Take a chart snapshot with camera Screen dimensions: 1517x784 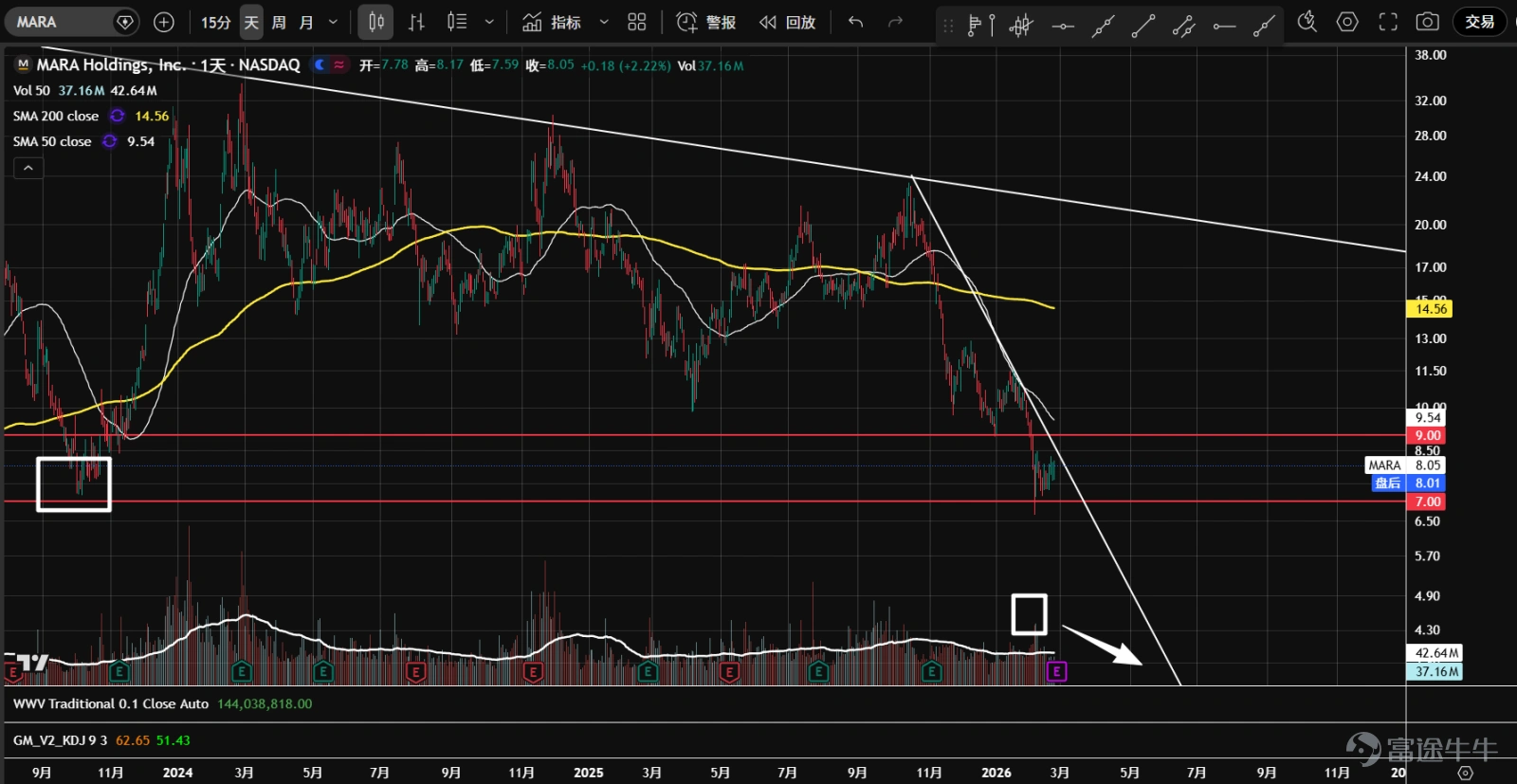[x=1428, y=22]
